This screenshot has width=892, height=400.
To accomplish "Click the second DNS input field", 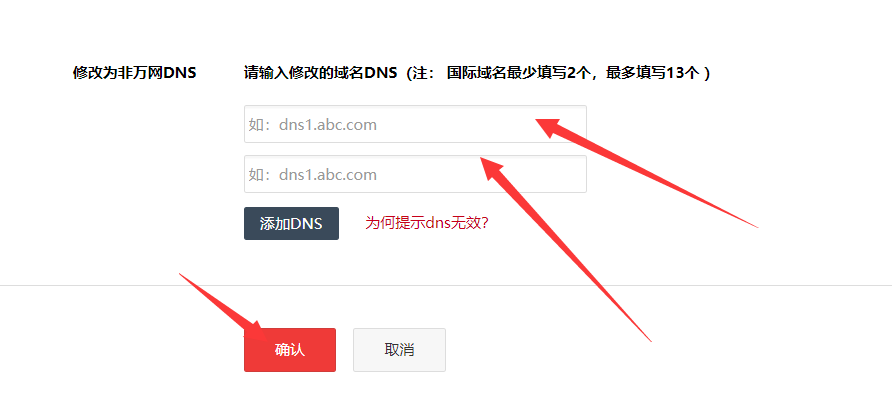I will click(x=415, y=174).
